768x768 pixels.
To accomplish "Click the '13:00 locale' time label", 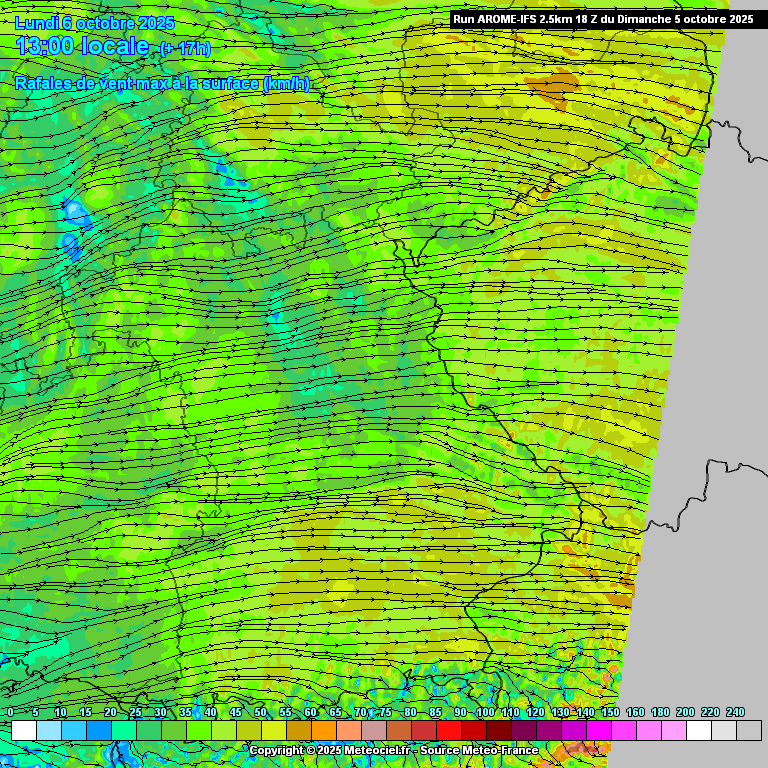I will [82, 46].
